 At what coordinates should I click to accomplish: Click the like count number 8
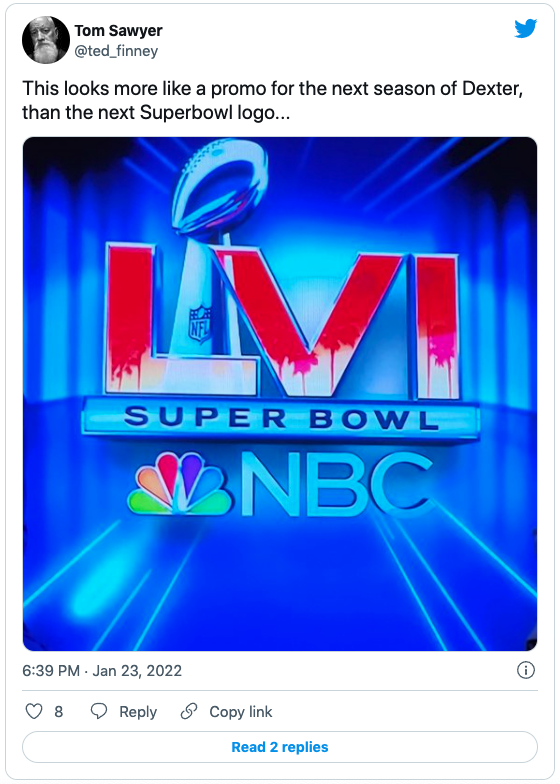[58, 712]
